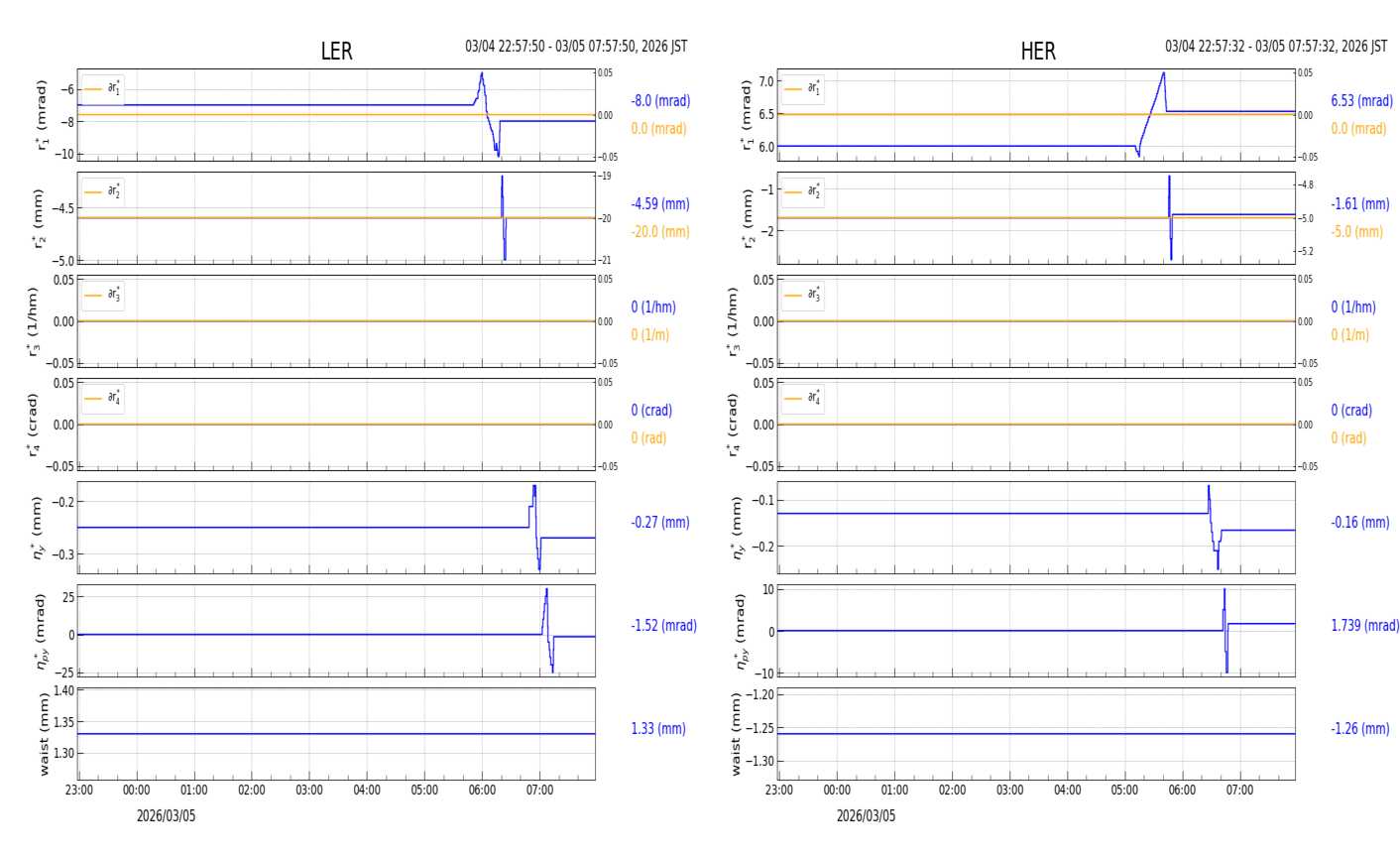The image size is (1400, 857).
Task: Click the 06:00 tick on HER time axis
Action: (x=1182, y=791)
